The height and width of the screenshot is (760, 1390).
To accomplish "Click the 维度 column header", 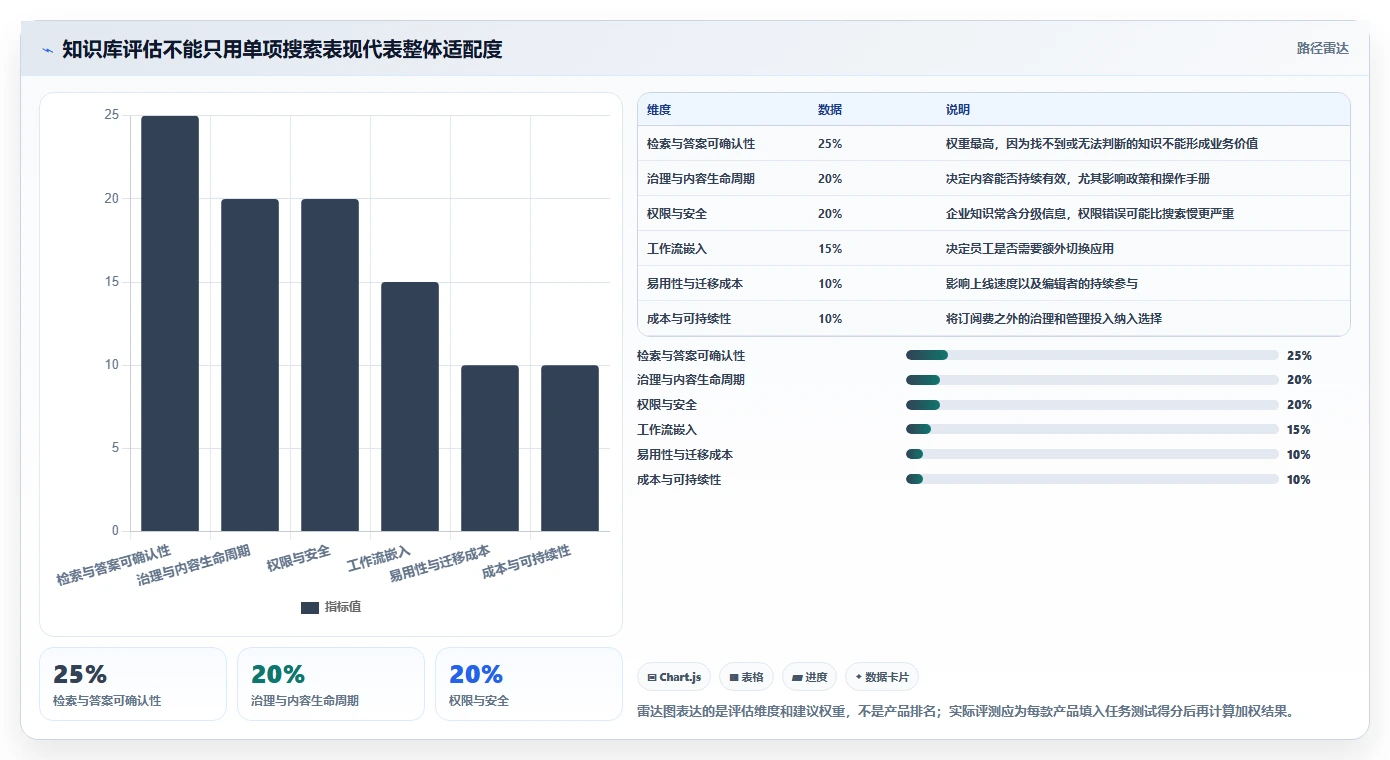I will (x=659, y=109).
